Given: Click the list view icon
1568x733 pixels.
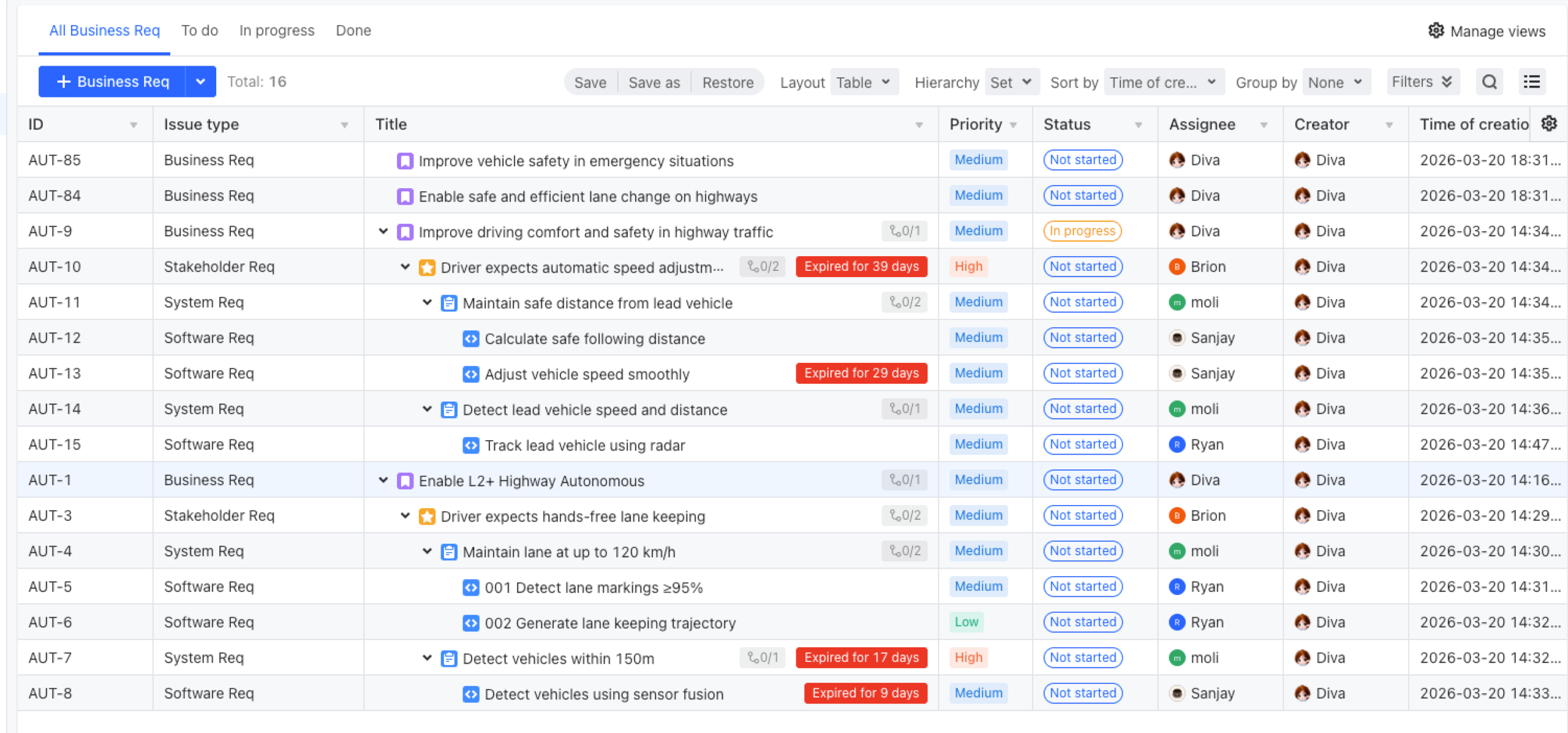Looking at the screenshot, I should [1531, 82].
